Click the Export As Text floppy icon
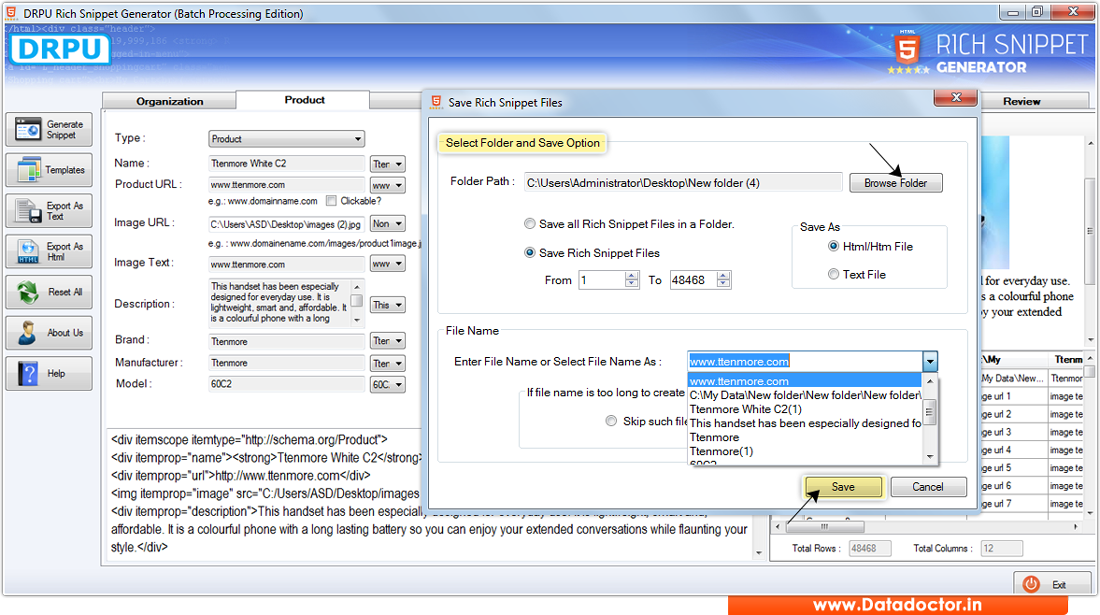Viewport: 1100px width, 615px height. point(29,211)
